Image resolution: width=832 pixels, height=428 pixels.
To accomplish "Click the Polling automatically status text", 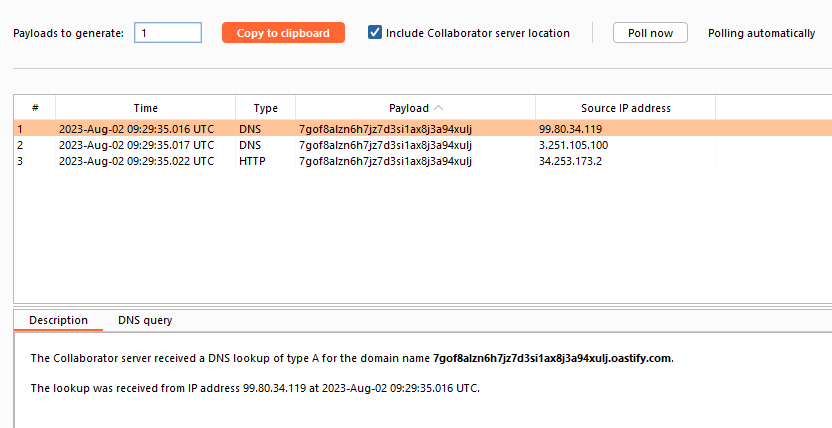I will click(761, 33).
